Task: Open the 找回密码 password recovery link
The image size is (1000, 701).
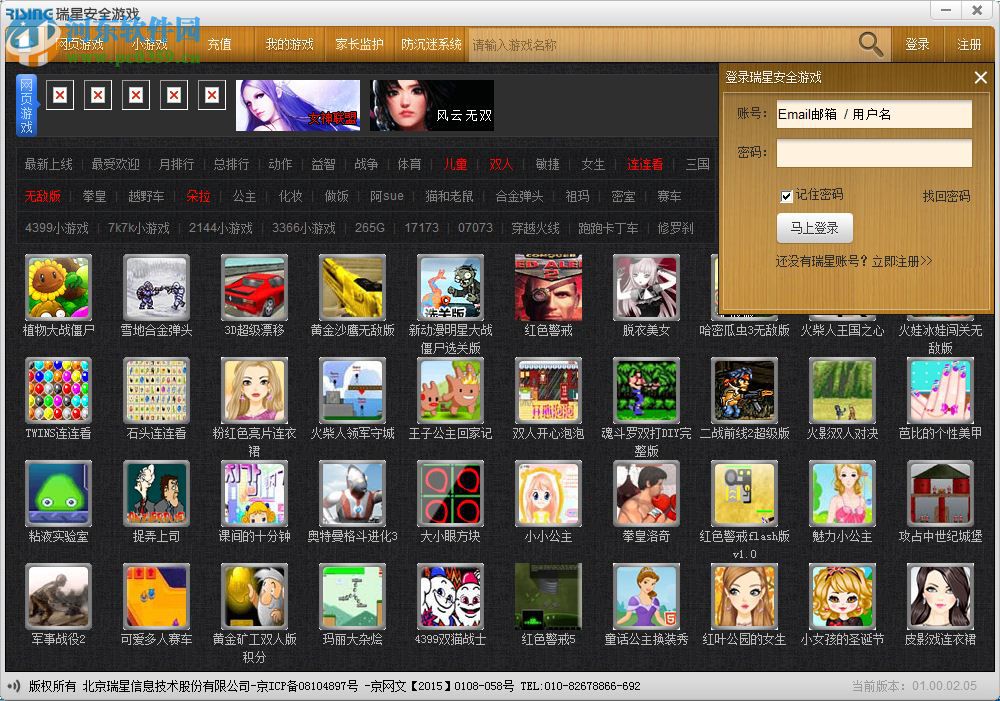Action: click(x=946, y=196)
